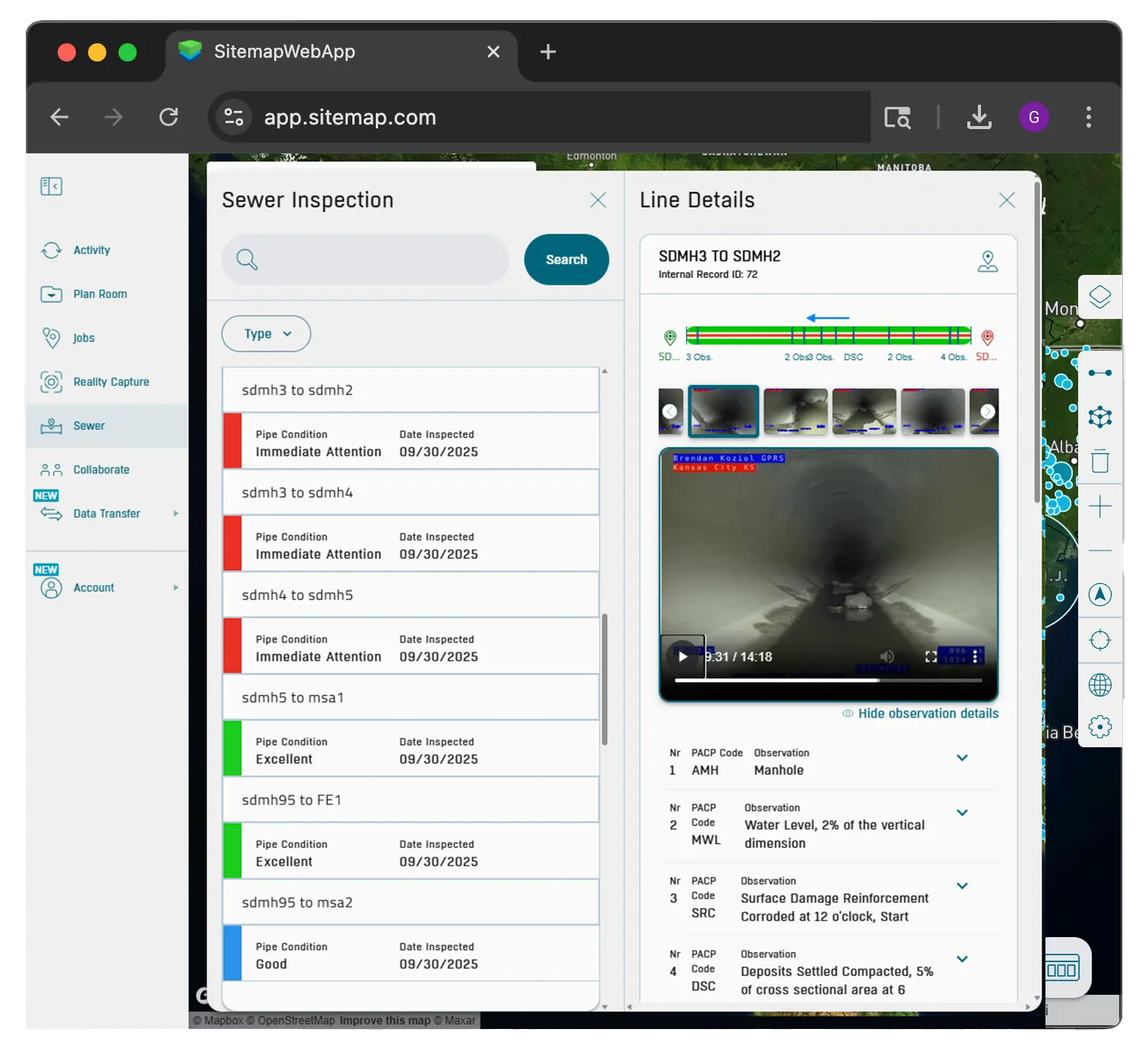
Task: Open Reality Capture in the sidebar
Action: coord(111,382)
